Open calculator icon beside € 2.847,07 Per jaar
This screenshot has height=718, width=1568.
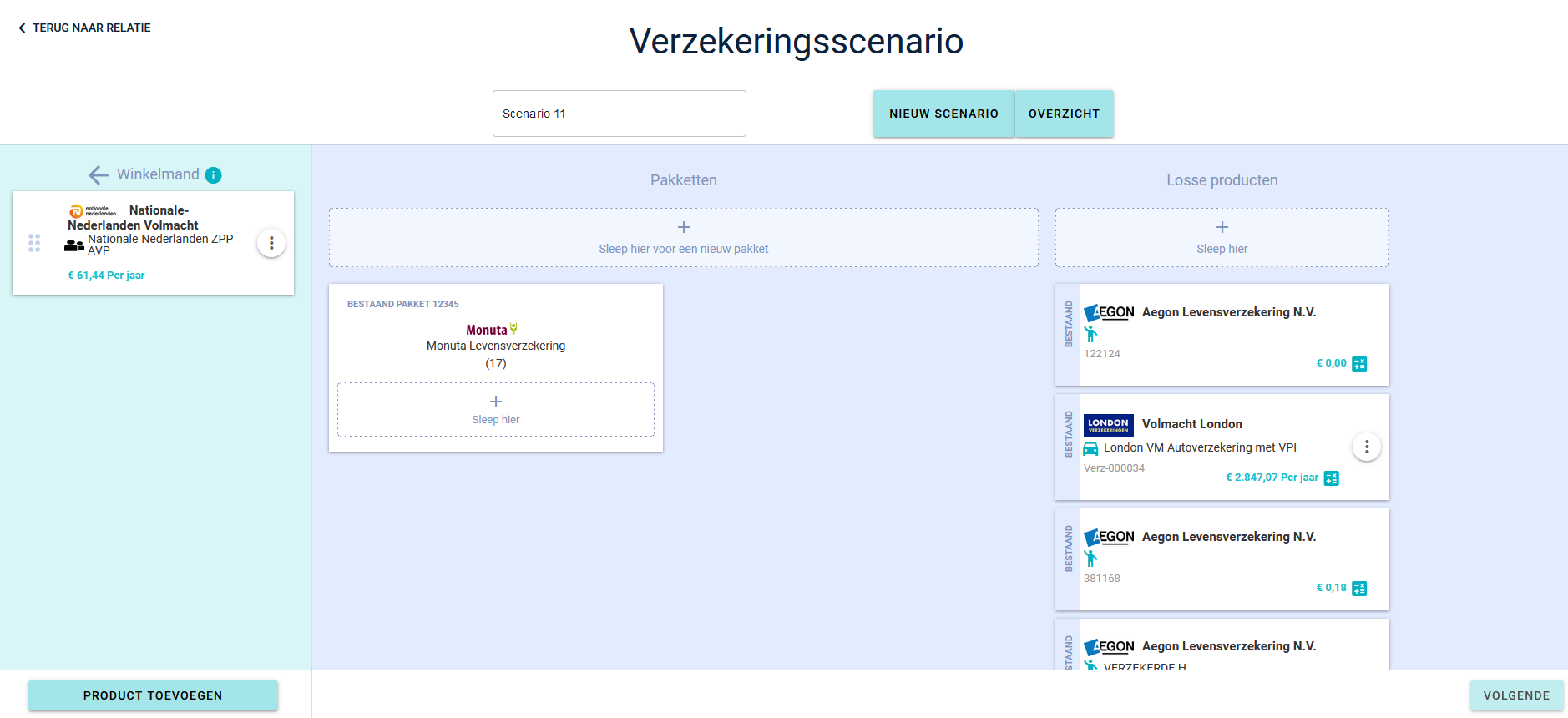coord(1332,478)
